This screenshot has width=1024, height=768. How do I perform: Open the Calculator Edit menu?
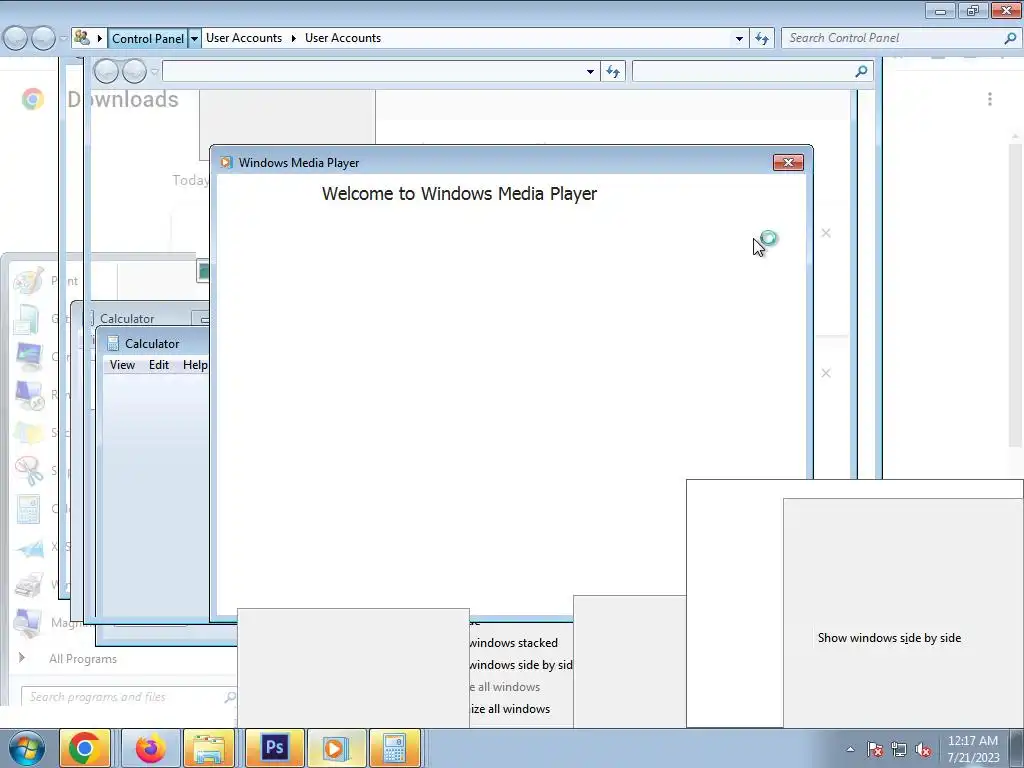point(159,365)
